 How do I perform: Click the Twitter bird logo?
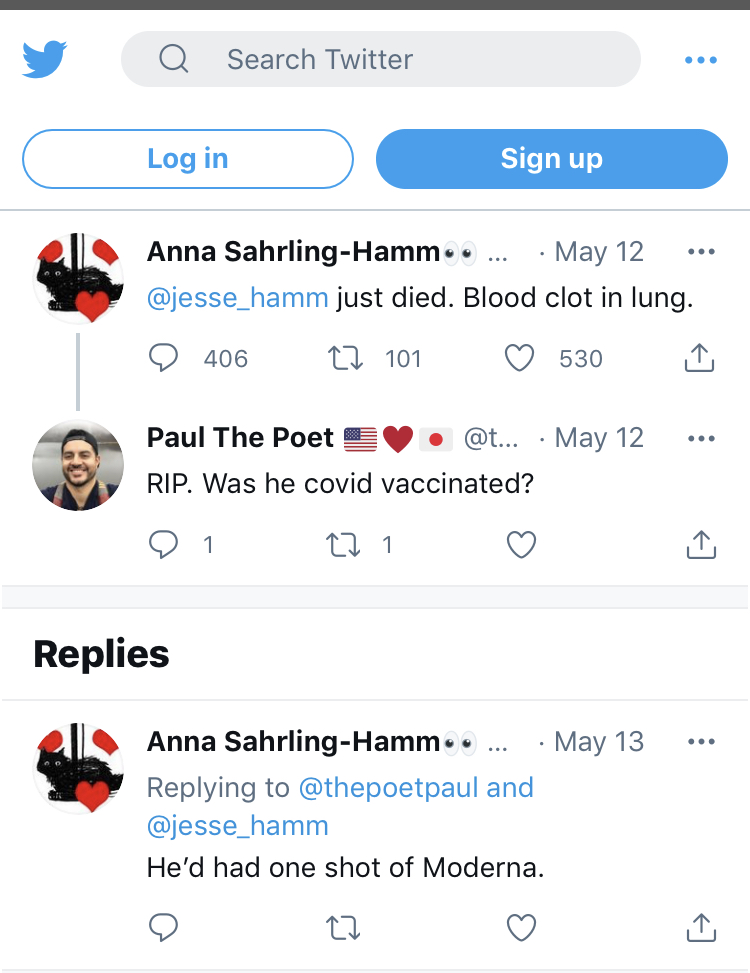tap(45, 60)
